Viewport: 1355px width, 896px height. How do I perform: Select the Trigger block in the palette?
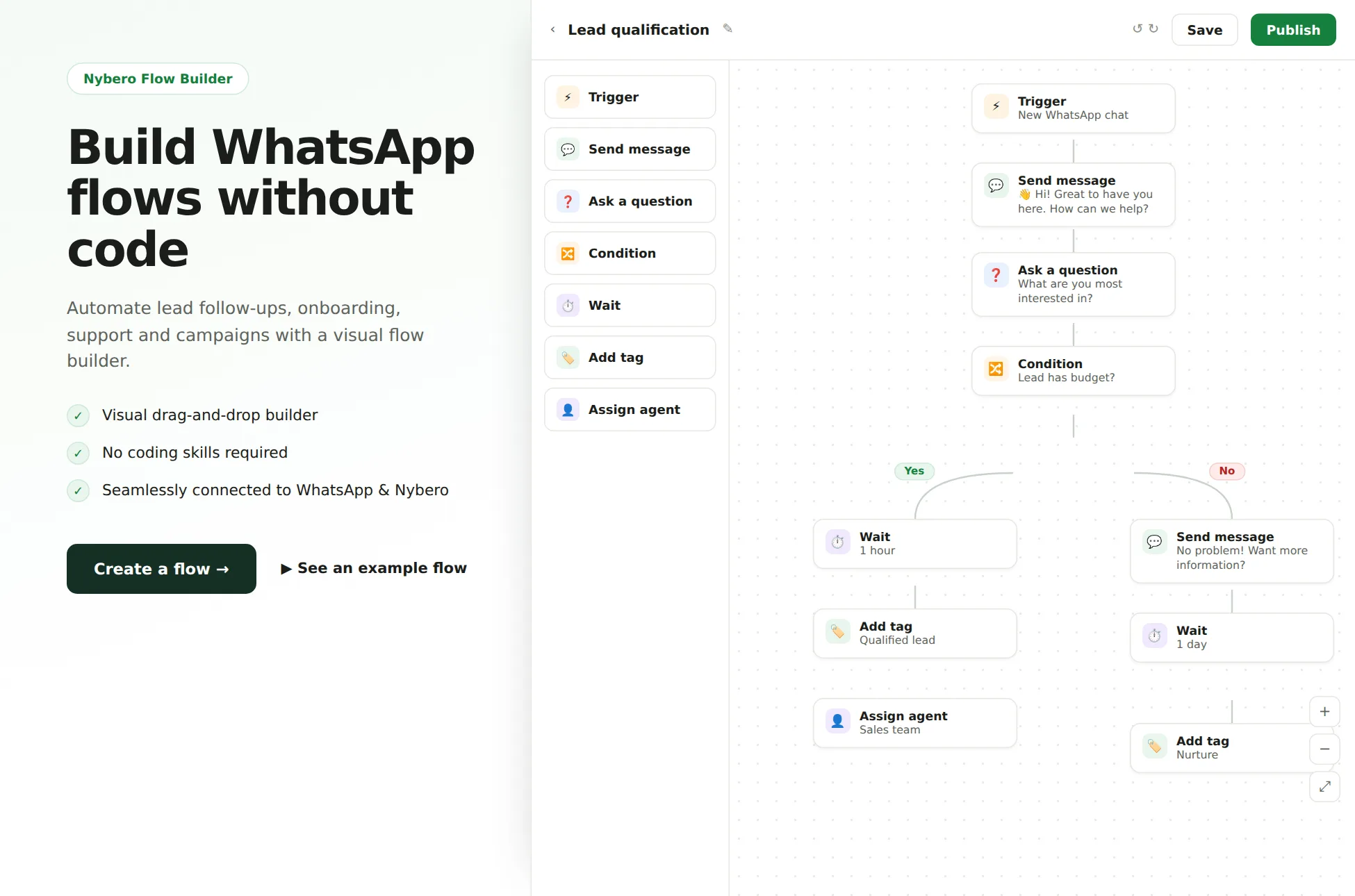630,97
